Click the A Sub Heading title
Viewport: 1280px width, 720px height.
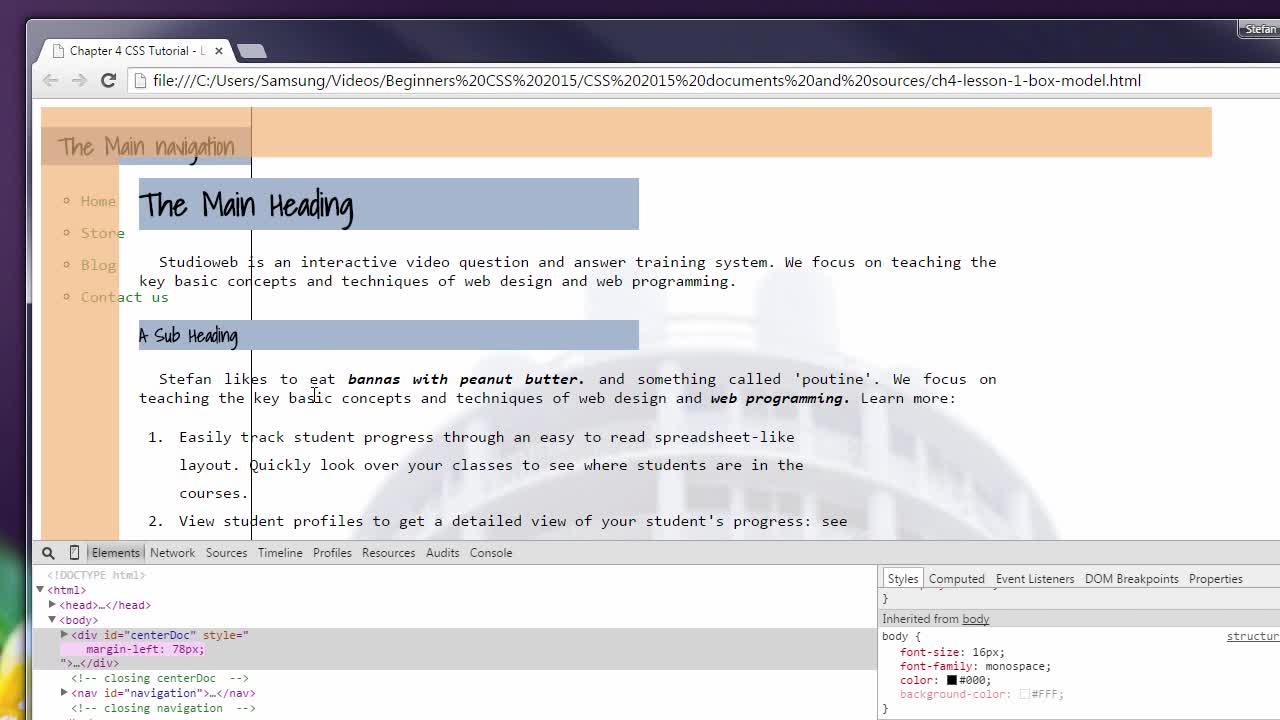188,335
